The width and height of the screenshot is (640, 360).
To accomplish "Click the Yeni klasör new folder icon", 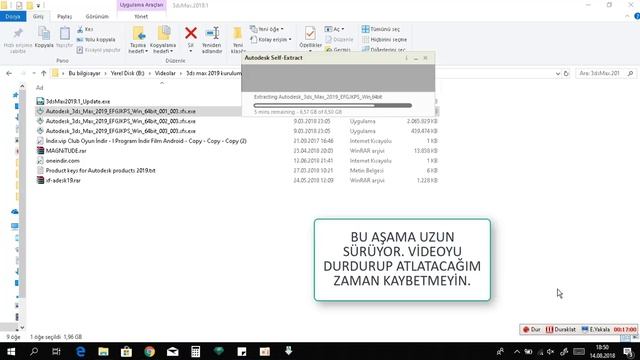I will click(237, 33).
